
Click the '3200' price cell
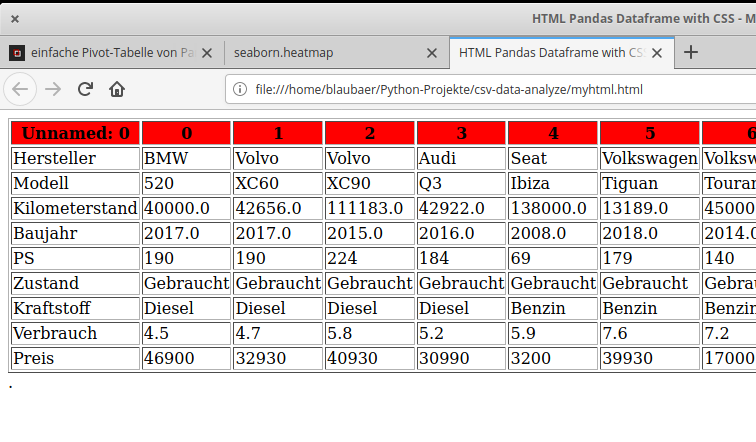pos(553,359)
